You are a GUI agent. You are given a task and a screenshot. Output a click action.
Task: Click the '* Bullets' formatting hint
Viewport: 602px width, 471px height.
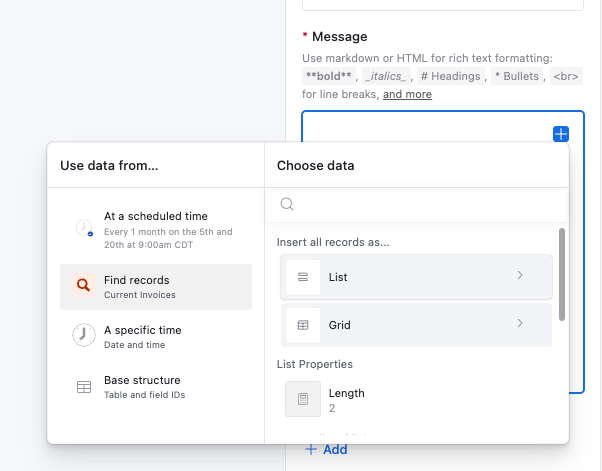[517, 76]
